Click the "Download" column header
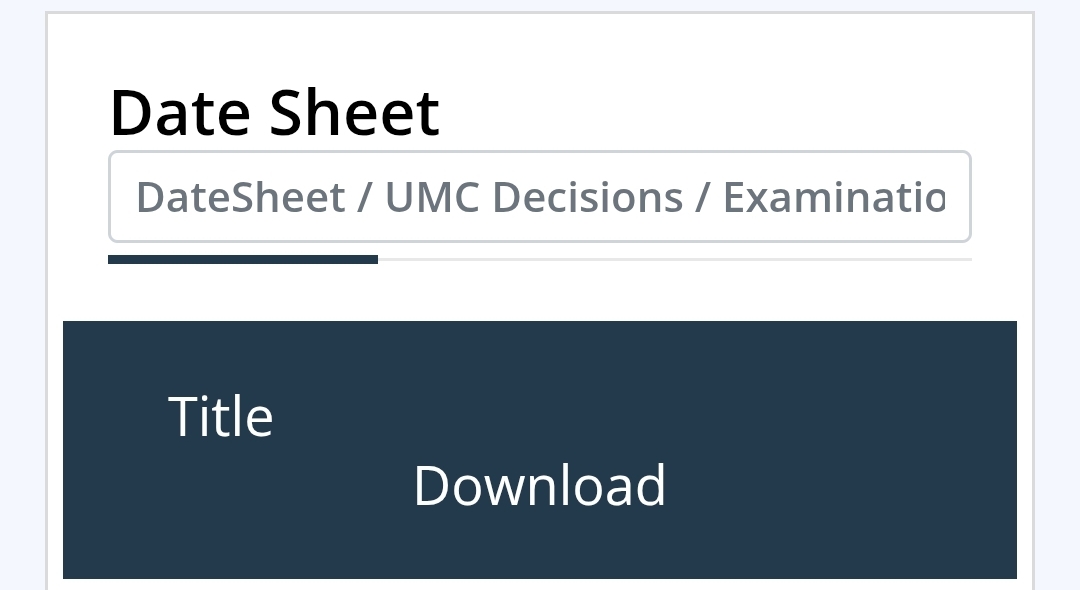The image size is (1080, 590). tap(539, 485)
